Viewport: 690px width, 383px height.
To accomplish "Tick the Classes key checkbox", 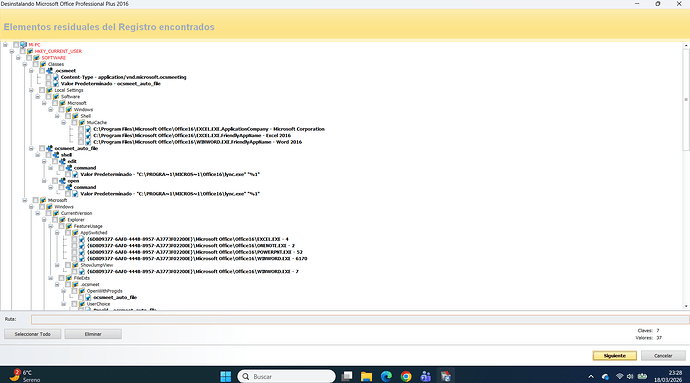I will point(36,64).
